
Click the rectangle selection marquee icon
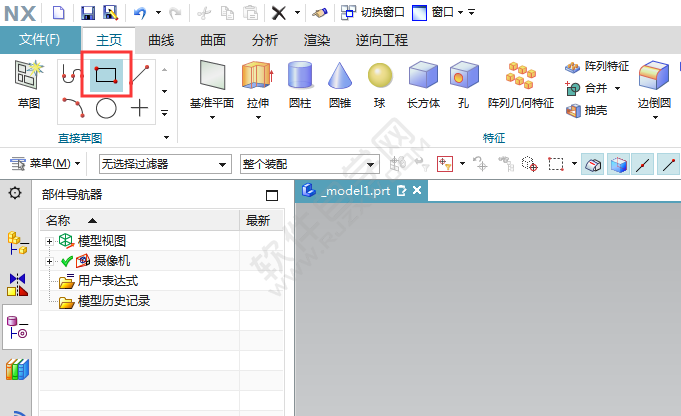point(556,164)
